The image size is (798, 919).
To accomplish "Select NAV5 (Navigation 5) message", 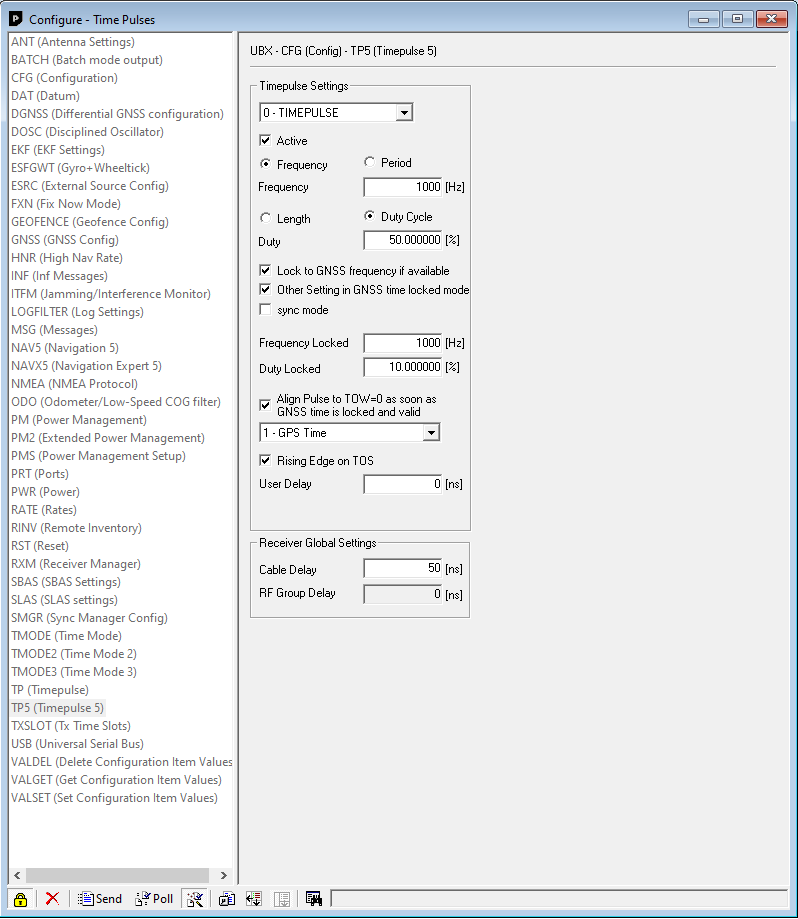I will point(65,348).
